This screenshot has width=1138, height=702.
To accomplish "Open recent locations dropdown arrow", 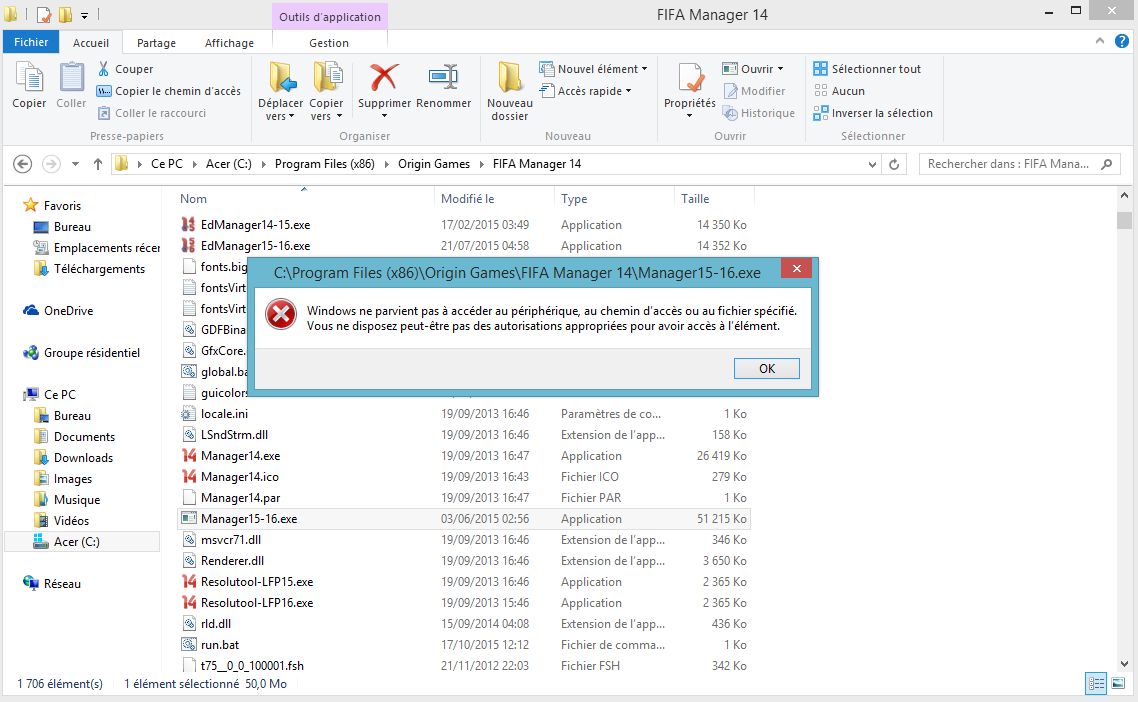I will pyautogui.click(x=75, y=164).
